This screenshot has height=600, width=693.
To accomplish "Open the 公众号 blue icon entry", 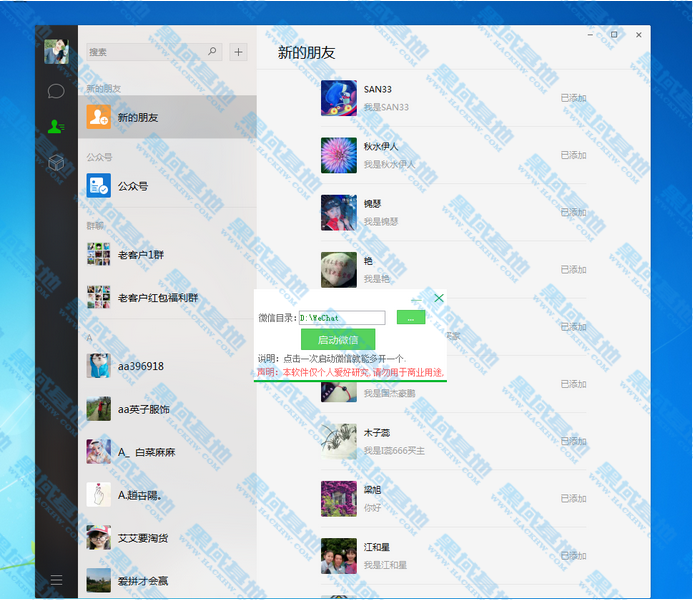I will (167, 186).
